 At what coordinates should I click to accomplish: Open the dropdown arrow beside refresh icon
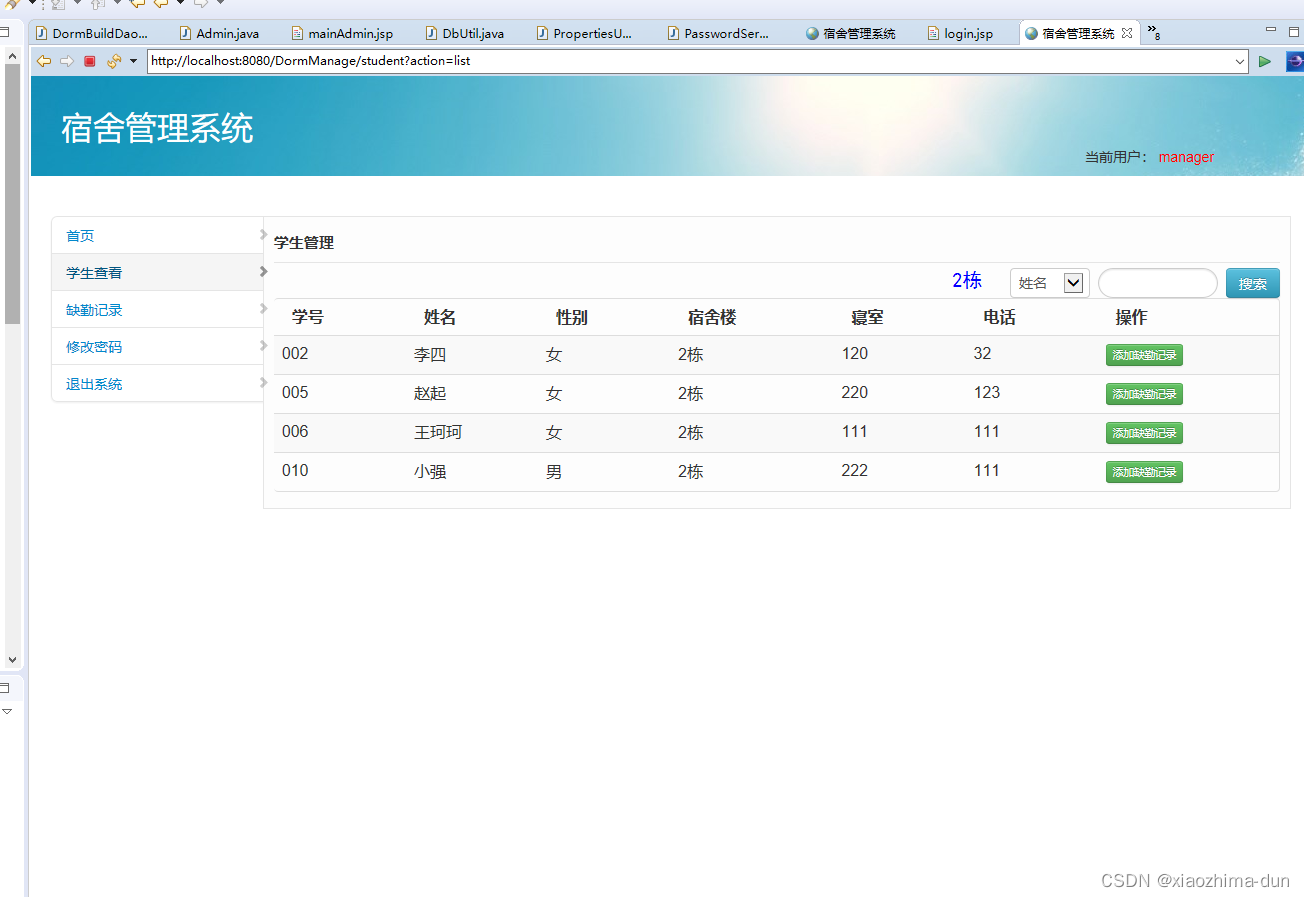(133, 61)
